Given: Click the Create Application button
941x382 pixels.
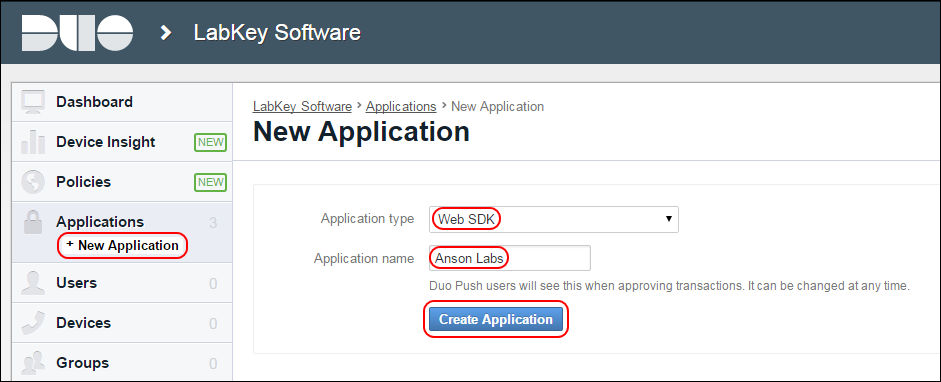Looking at the screenshot, I should coord(496,319).
